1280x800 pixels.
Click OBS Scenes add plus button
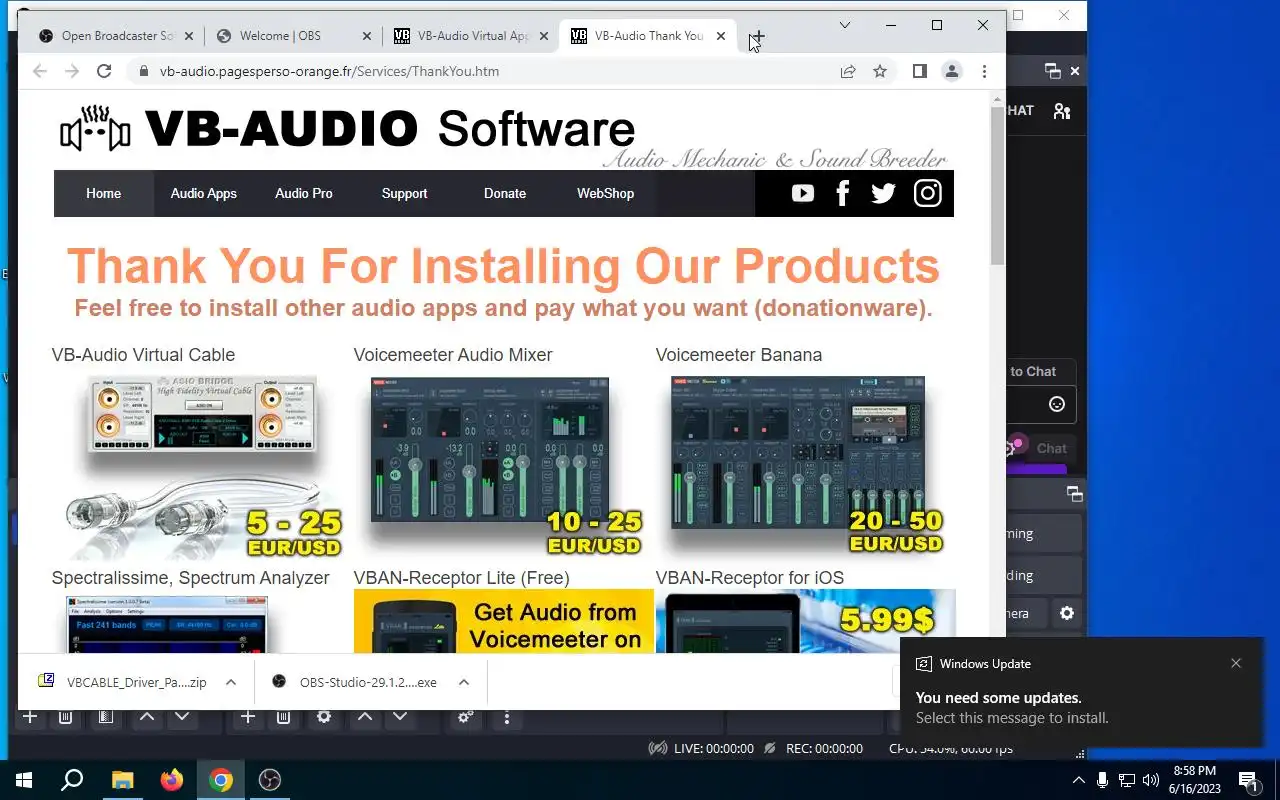tap(30, 717)
